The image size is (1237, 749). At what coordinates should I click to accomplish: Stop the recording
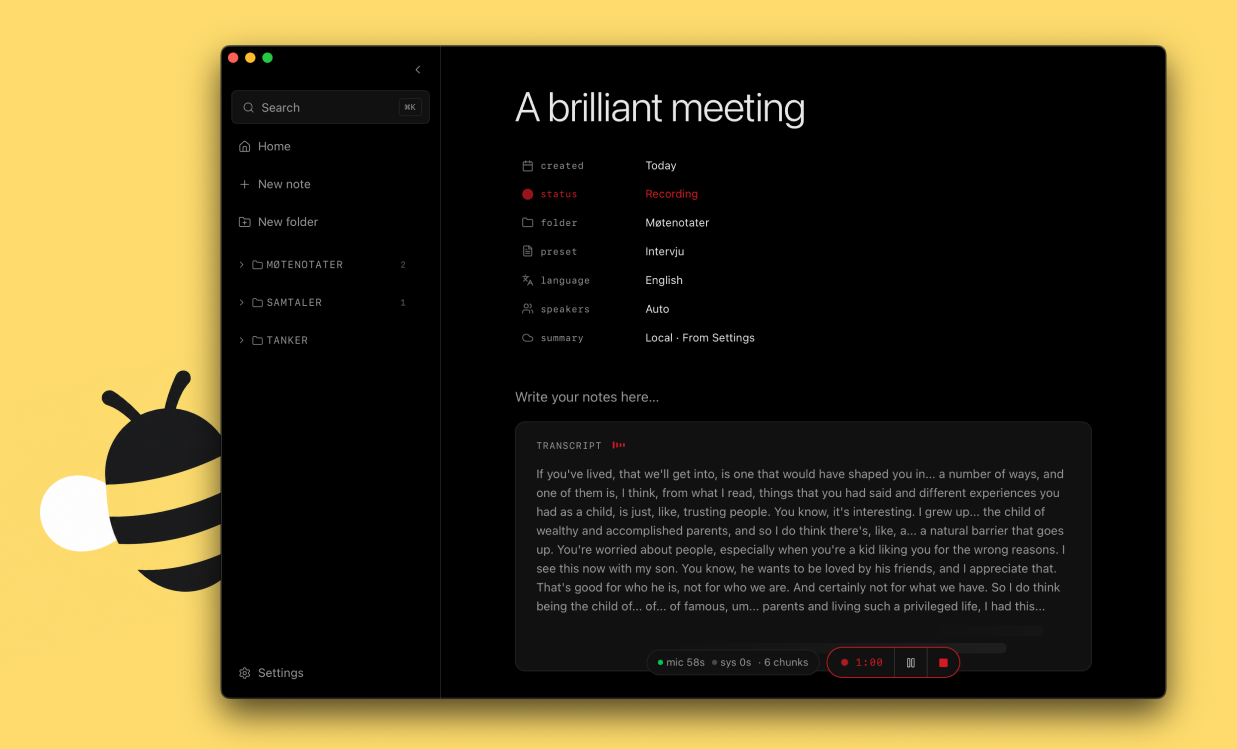coord(943,662)
